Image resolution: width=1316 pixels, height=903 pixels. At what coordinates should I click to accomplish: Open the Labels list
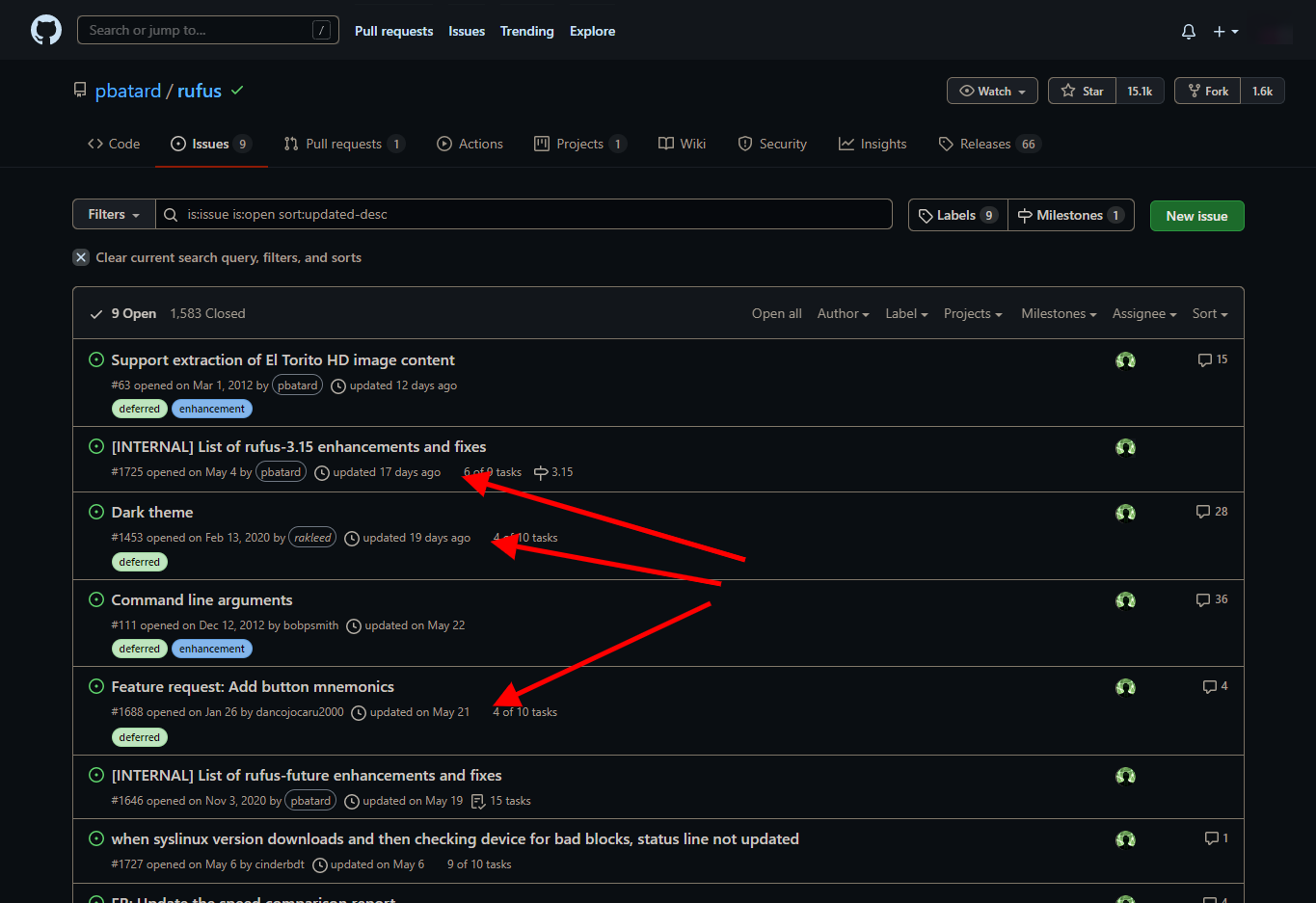click(x=958, y=215)
